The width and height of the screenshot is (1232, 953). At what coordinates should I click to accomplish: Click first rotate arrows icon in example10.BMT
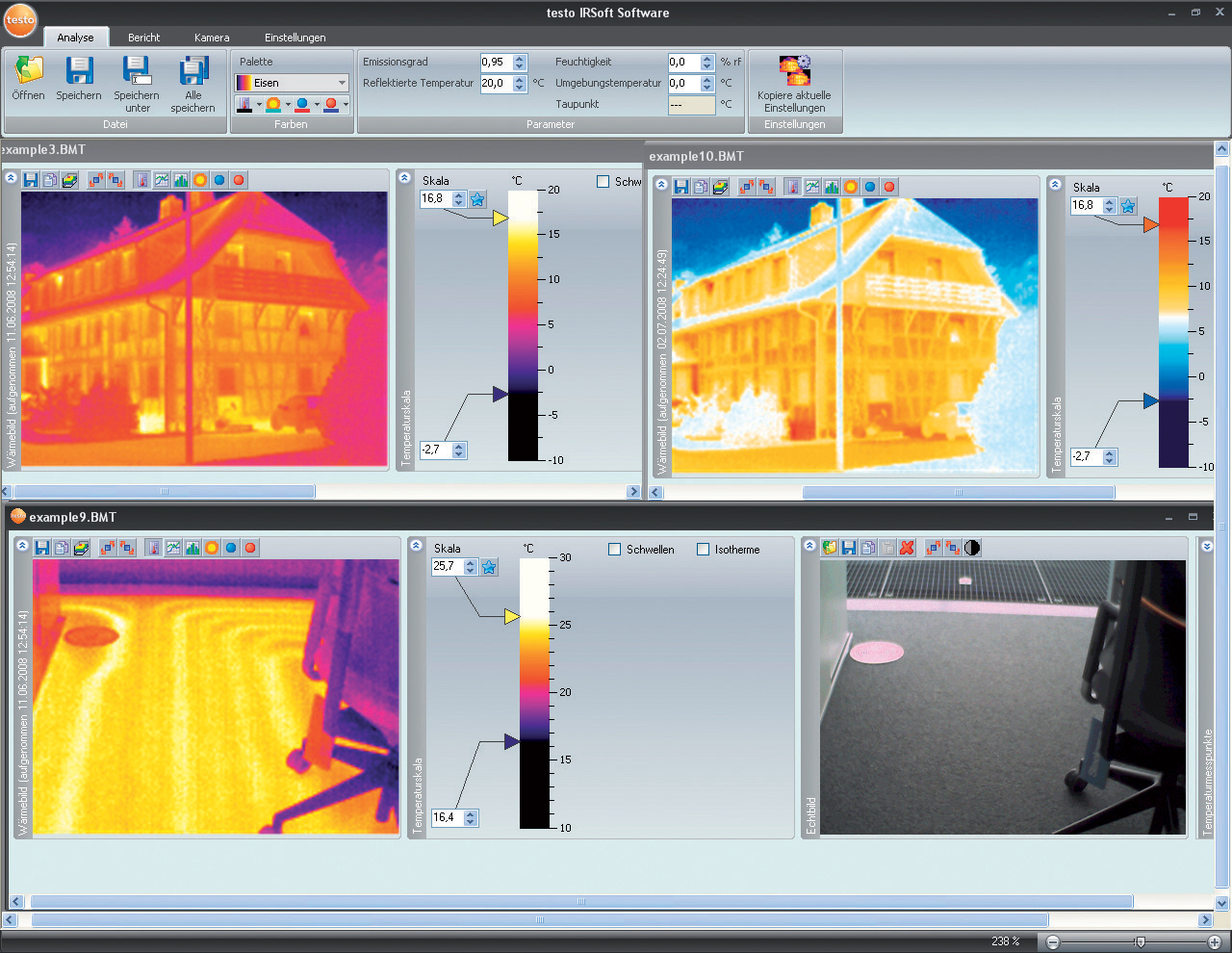coord(747,187)
